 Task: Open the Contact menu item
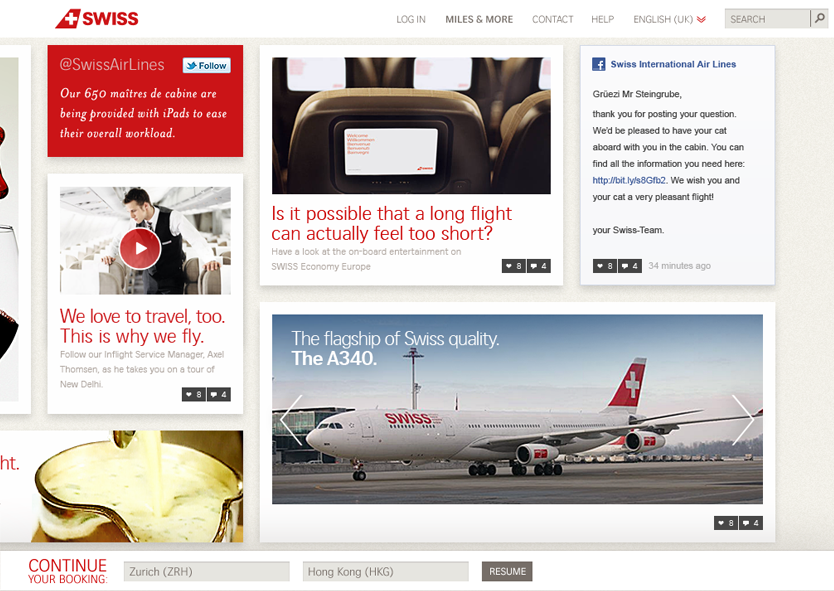[553, 19]
